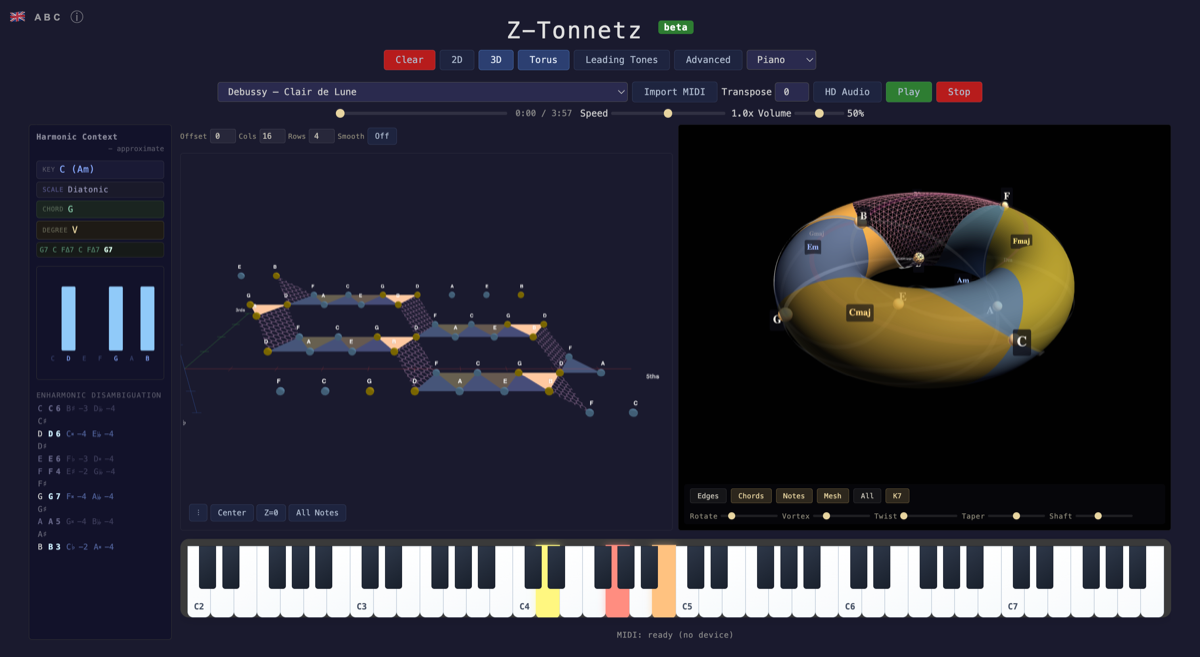Click the DEGREE V field
Image resolution: width=1200 pixels, height=657 pixels.
[100, 230]
